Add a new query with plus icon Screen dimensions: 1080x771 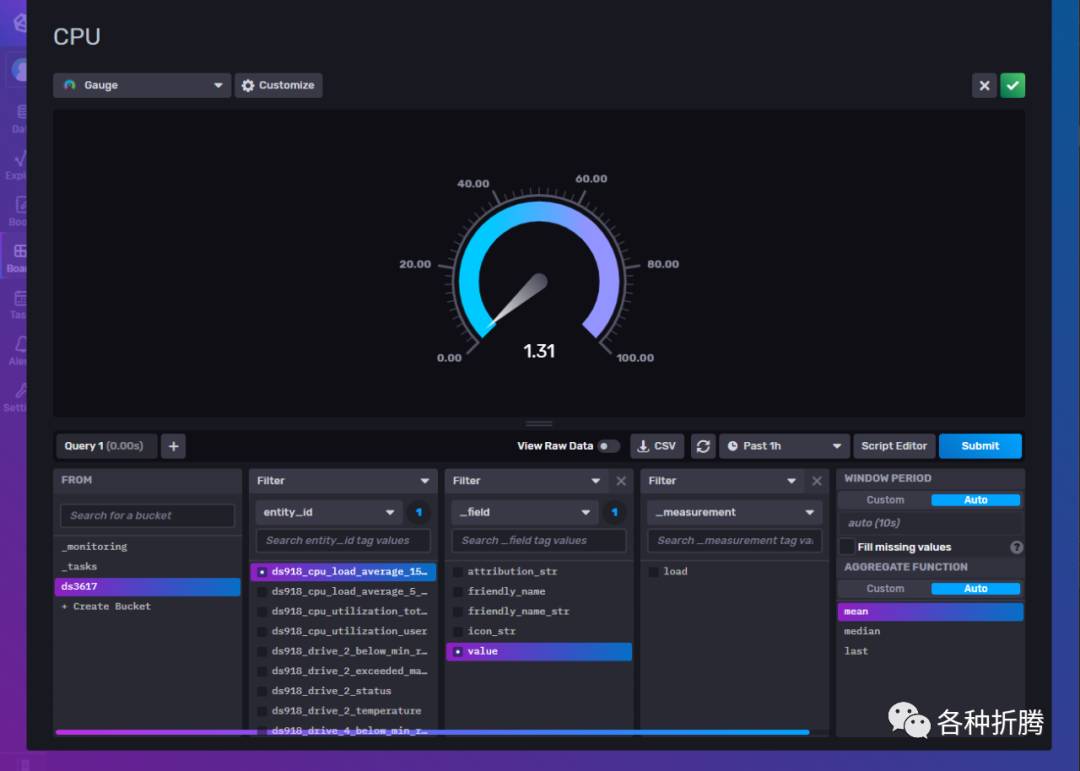174,446
